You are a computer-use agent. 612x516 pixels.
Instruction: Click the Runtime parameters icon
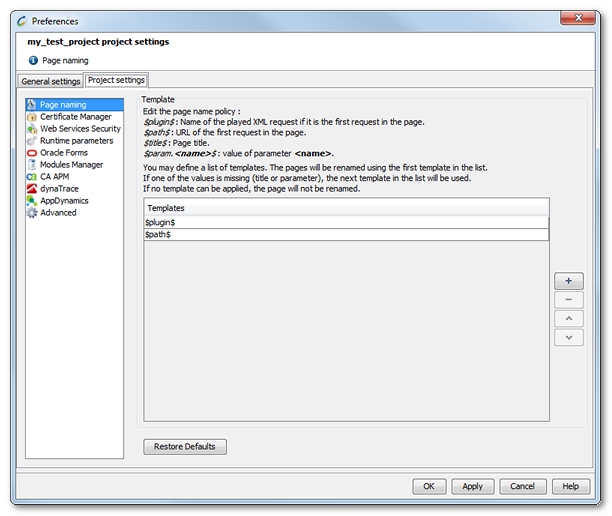[32, 141]
